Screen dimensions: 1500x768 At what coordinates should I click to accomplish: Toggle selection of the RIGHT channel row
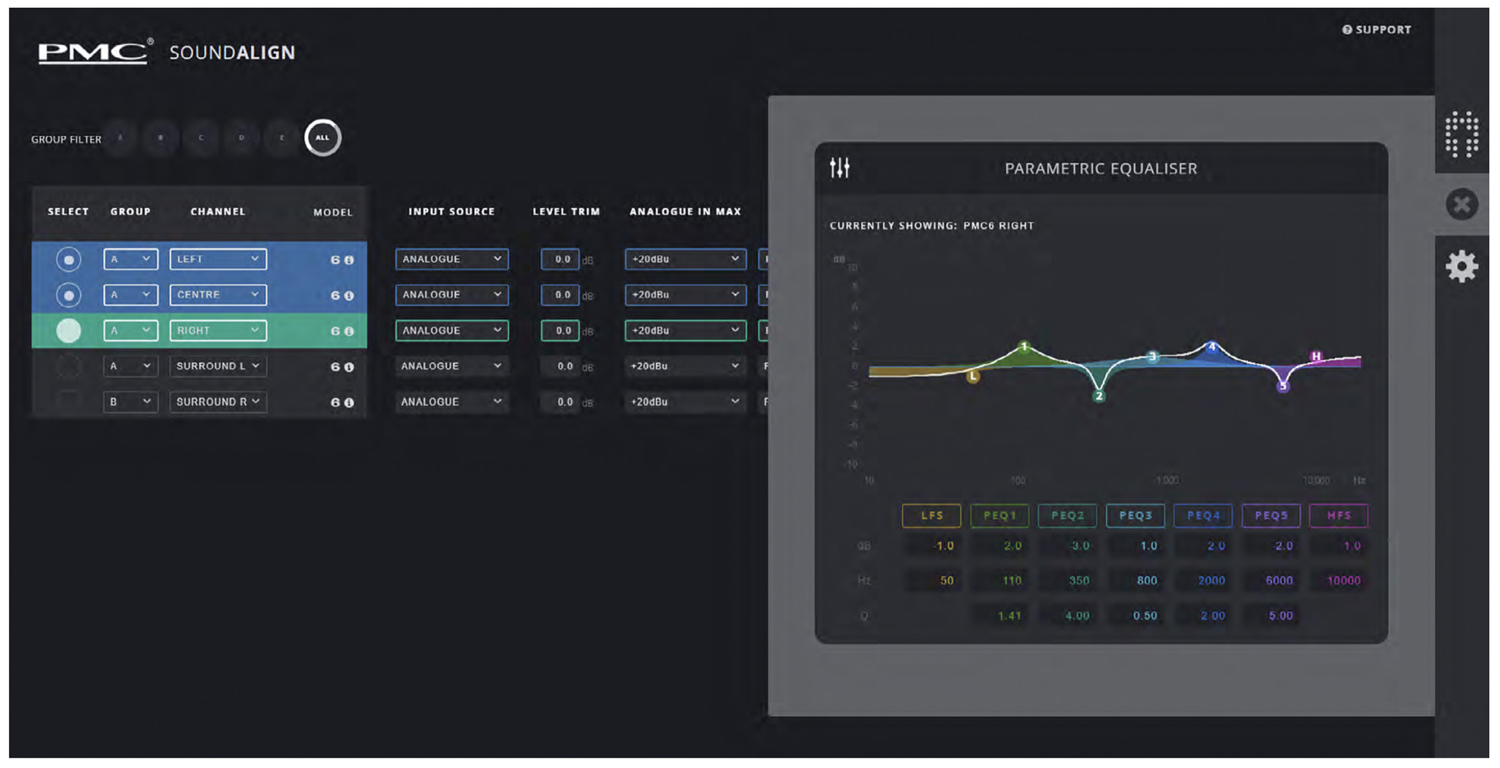point(68,331)
